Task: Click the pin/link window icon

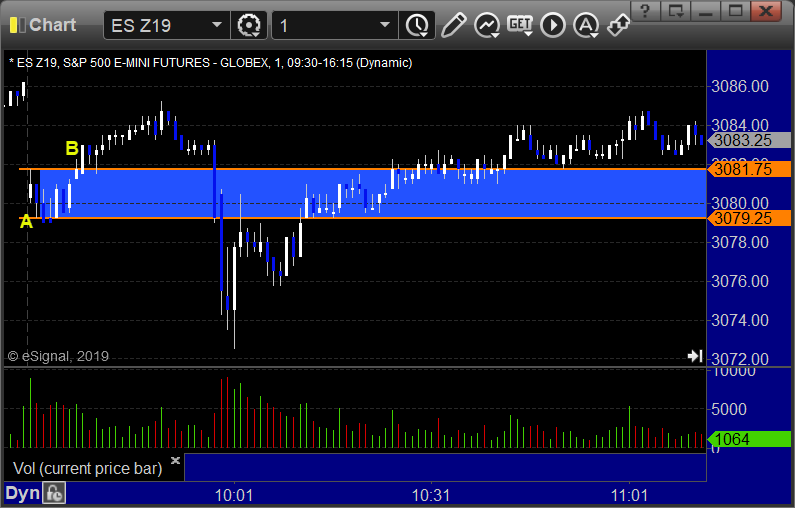Action: coord(619,25)
